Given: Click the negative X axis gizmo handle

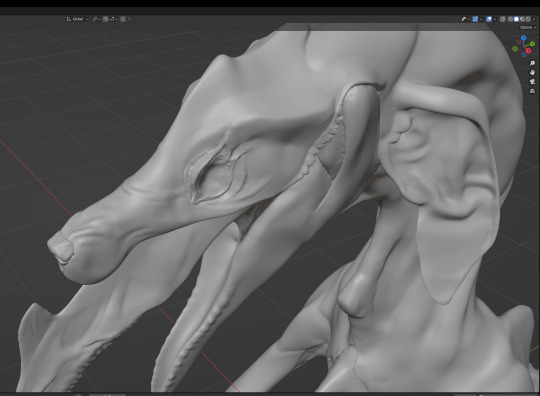Looking at the screenshot, I should coord(519,42).
